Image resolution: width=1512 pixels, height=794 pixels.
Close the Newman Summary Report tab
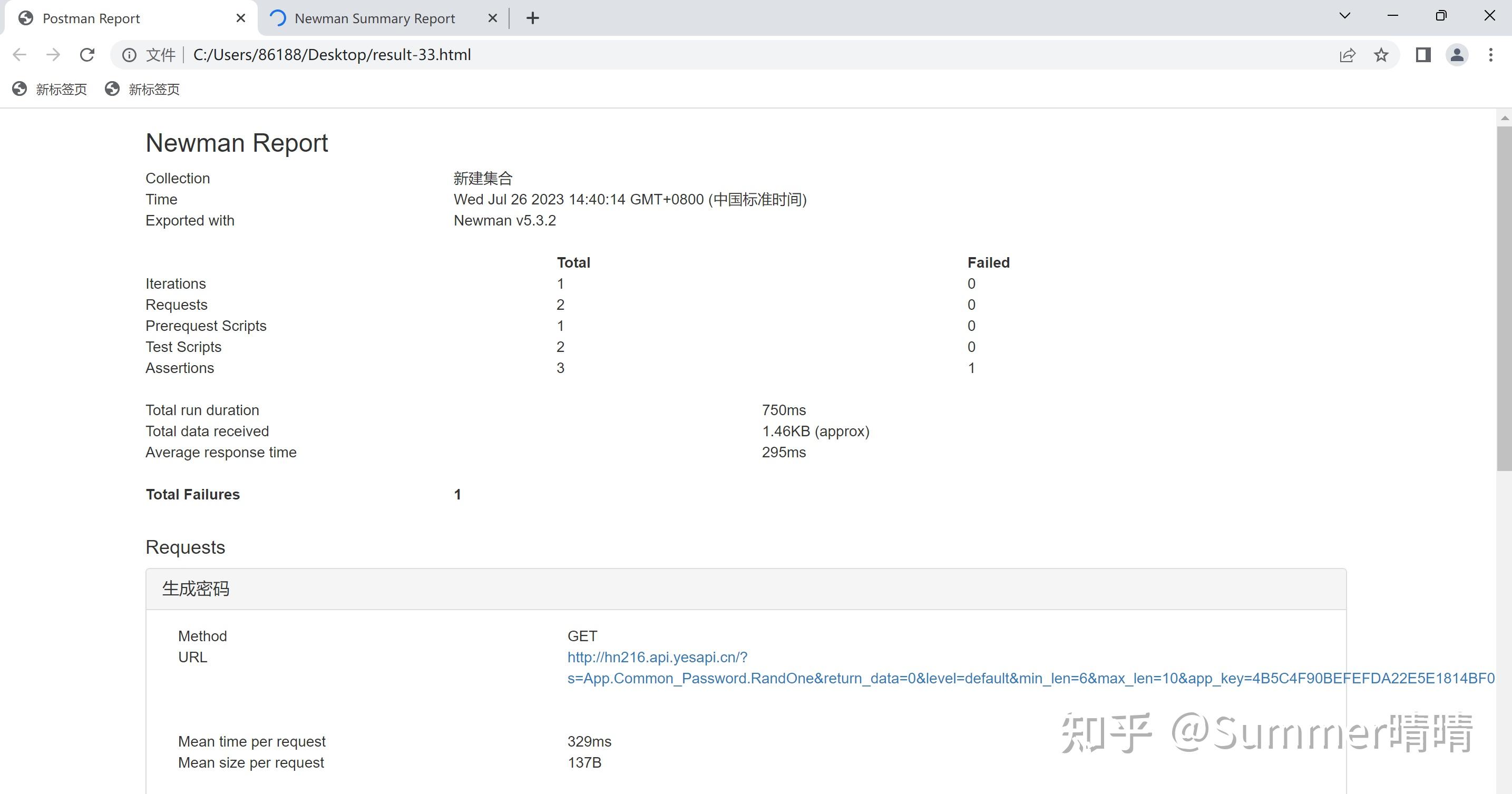click(492, 17)
